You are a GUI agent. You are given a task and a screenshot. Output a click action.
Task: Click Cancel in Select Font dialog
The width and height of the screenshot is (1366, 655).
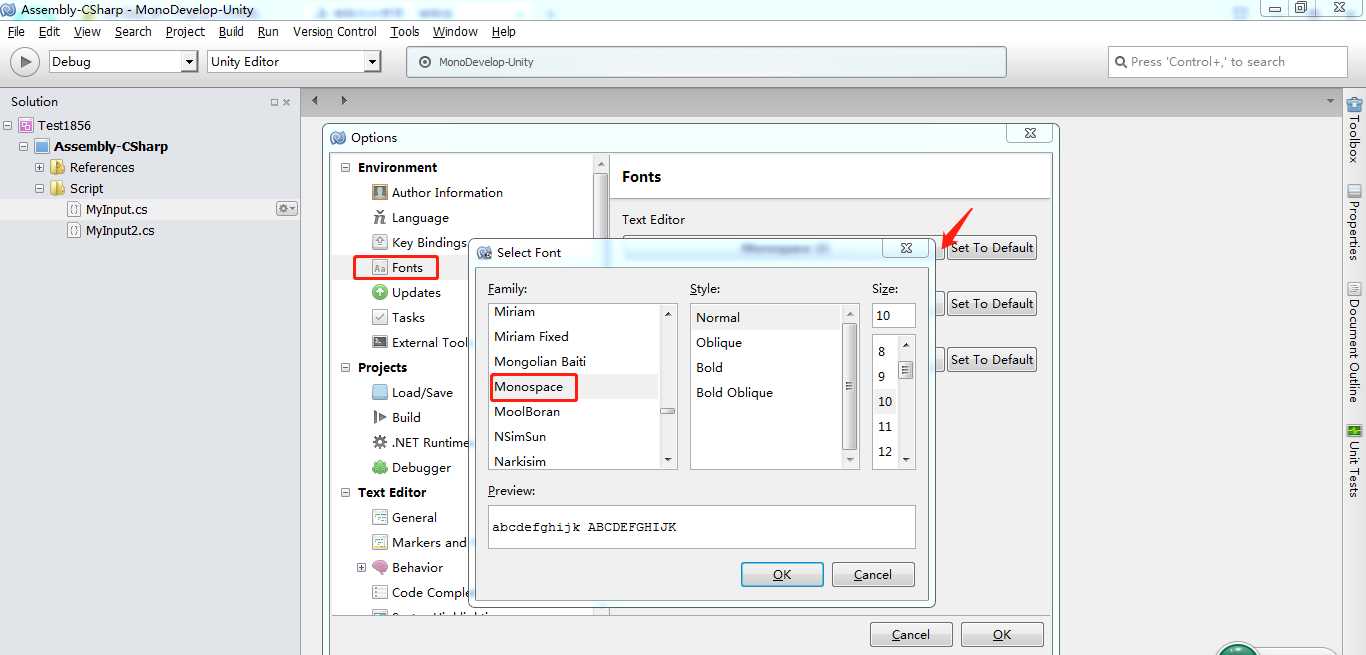coord(872,574)
